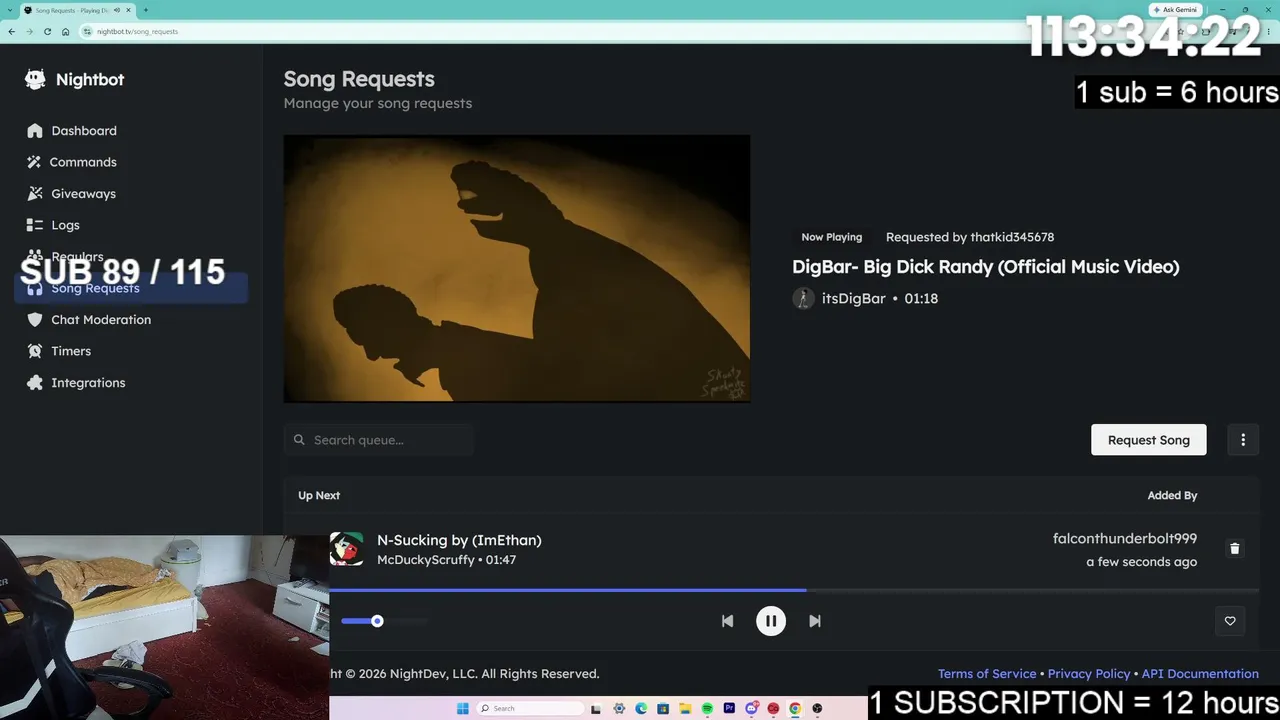
Task: Click the itsDigBar channel avatar
Action: [803, 299]
